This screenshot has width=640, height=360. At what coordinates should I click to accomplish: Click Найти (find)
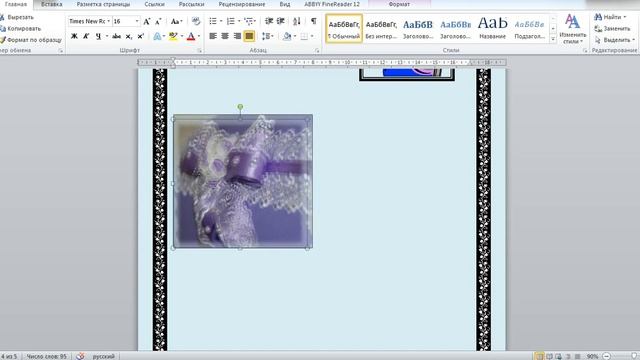point(610,17)
